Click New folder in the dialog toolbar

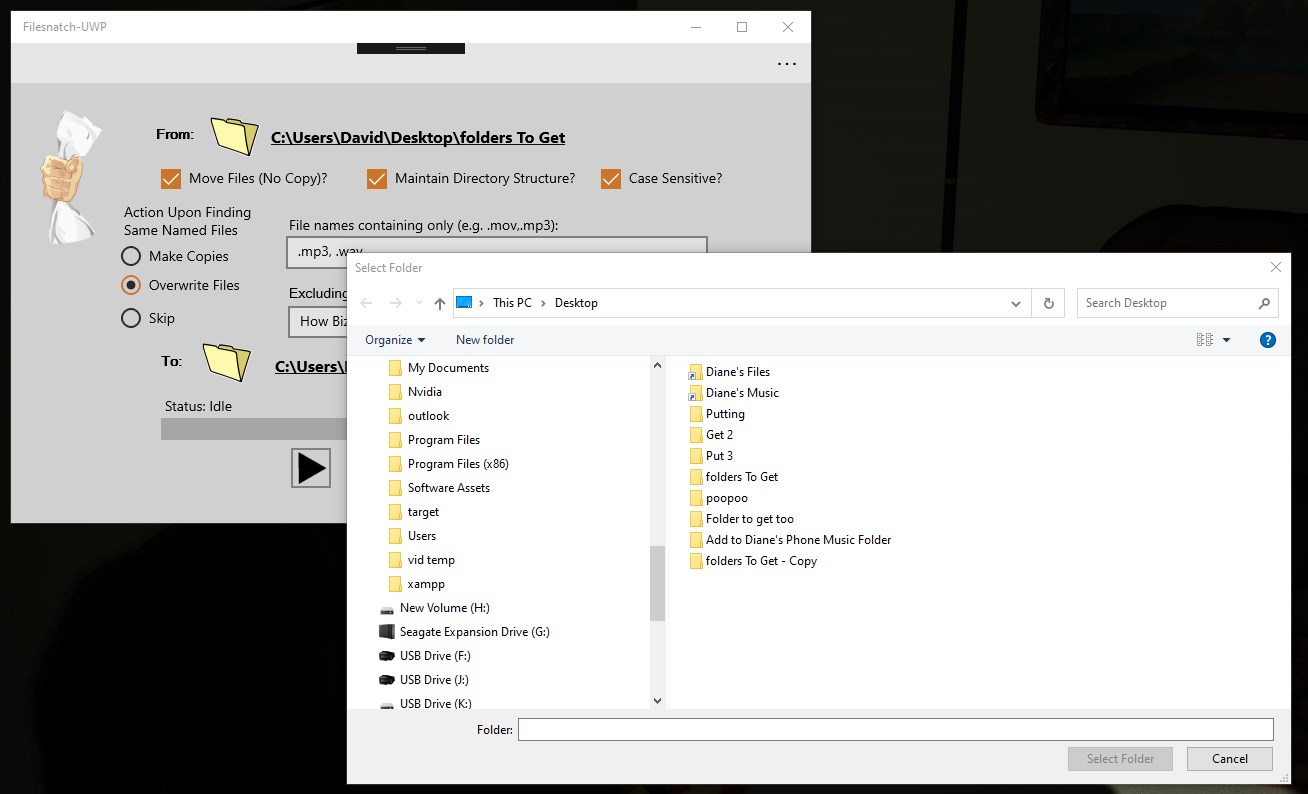[x=485, y=340]
